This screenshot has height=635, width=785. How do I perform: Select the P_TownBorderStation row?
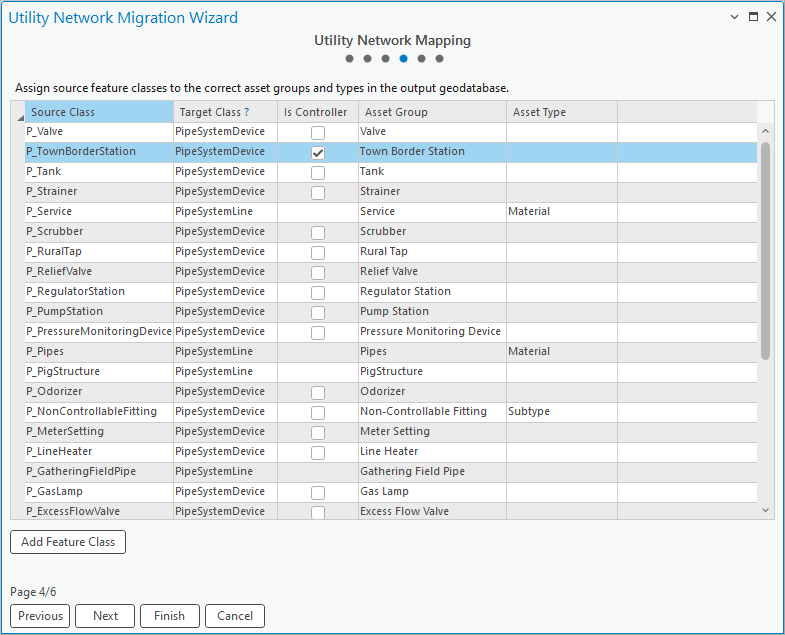pyautogui.click(x=391, y=152)
